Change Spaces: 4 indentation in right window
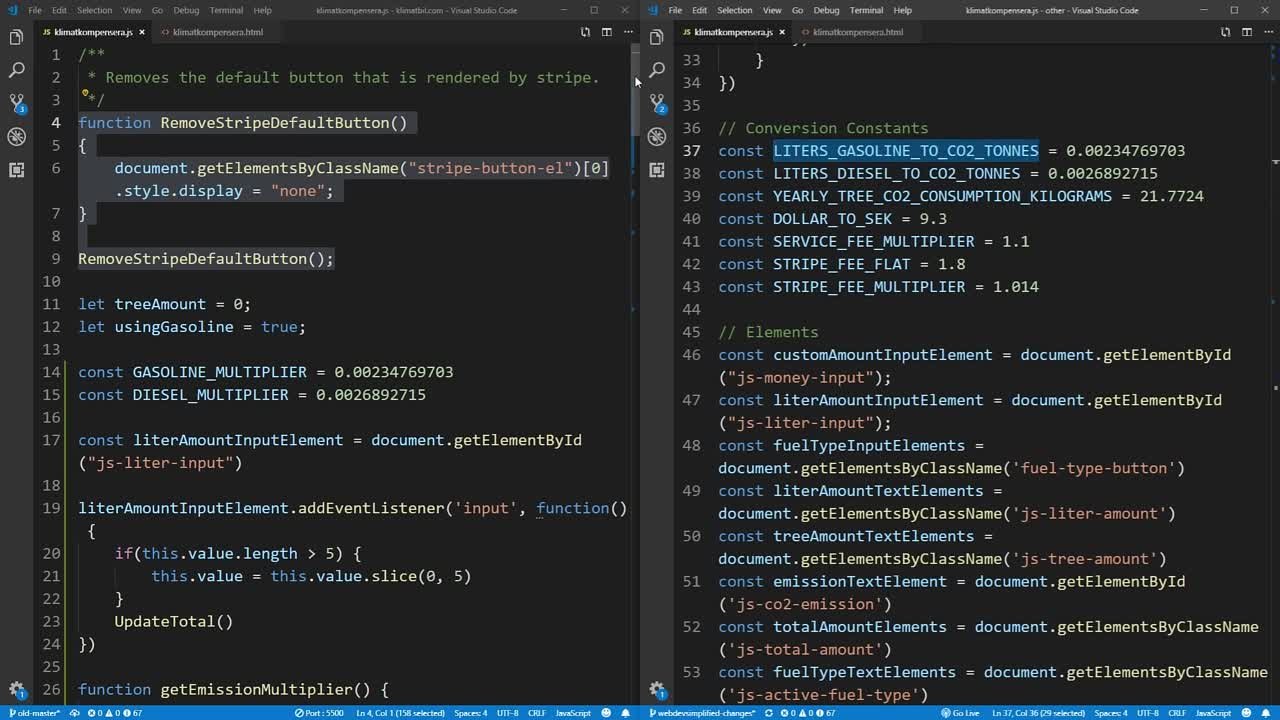This screenshot has width=1280, height=720. 1110,713
